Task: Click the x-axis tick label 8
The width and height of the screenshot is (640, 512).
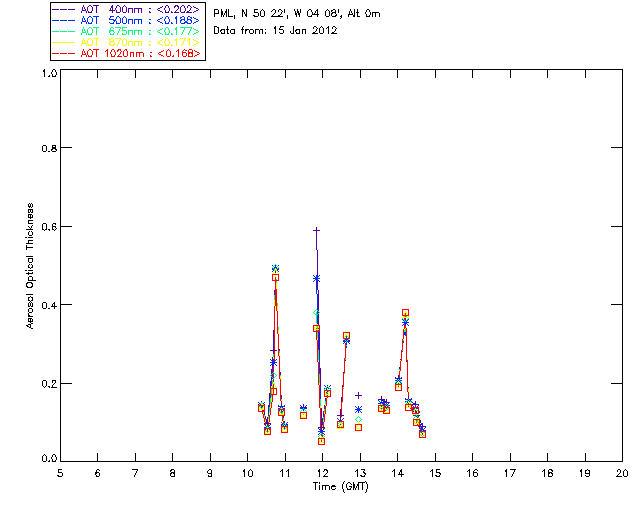Action: click(173, 473)
